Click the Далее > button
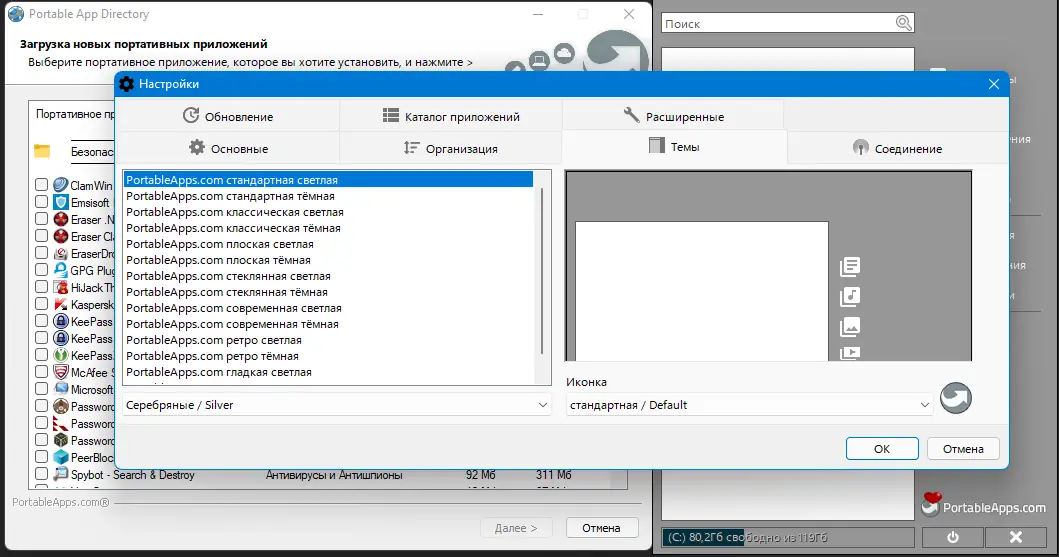 tap(516, 528)
